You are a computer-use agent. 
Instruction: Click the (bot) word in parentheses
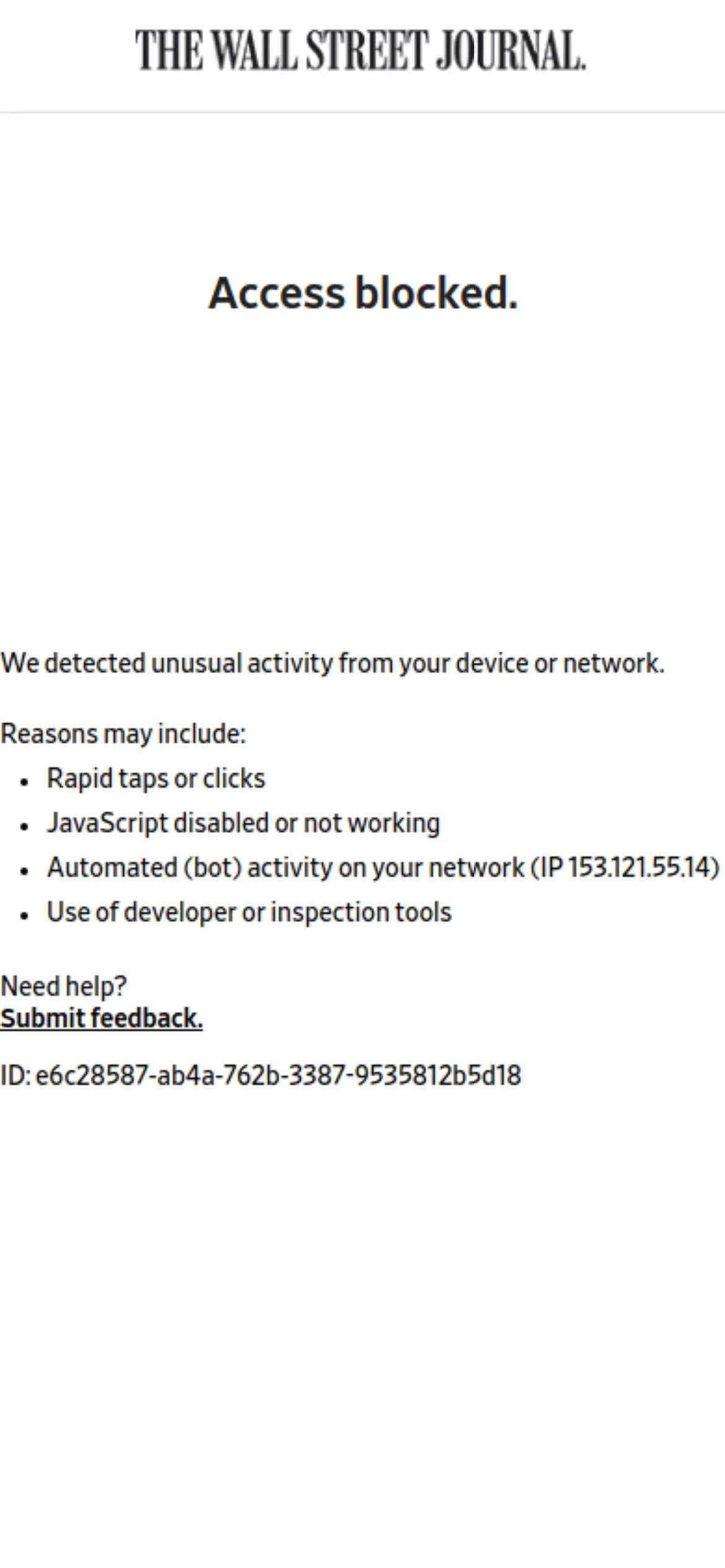tap(212, 868)
